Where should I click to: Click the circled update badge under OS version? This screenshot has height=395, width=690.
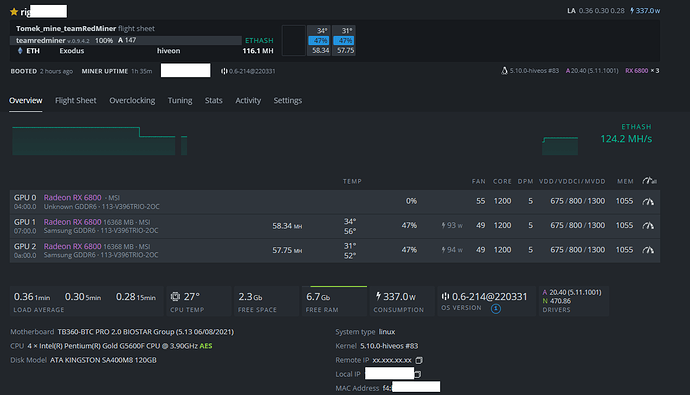pyautogui.click(x=495, y=308)
